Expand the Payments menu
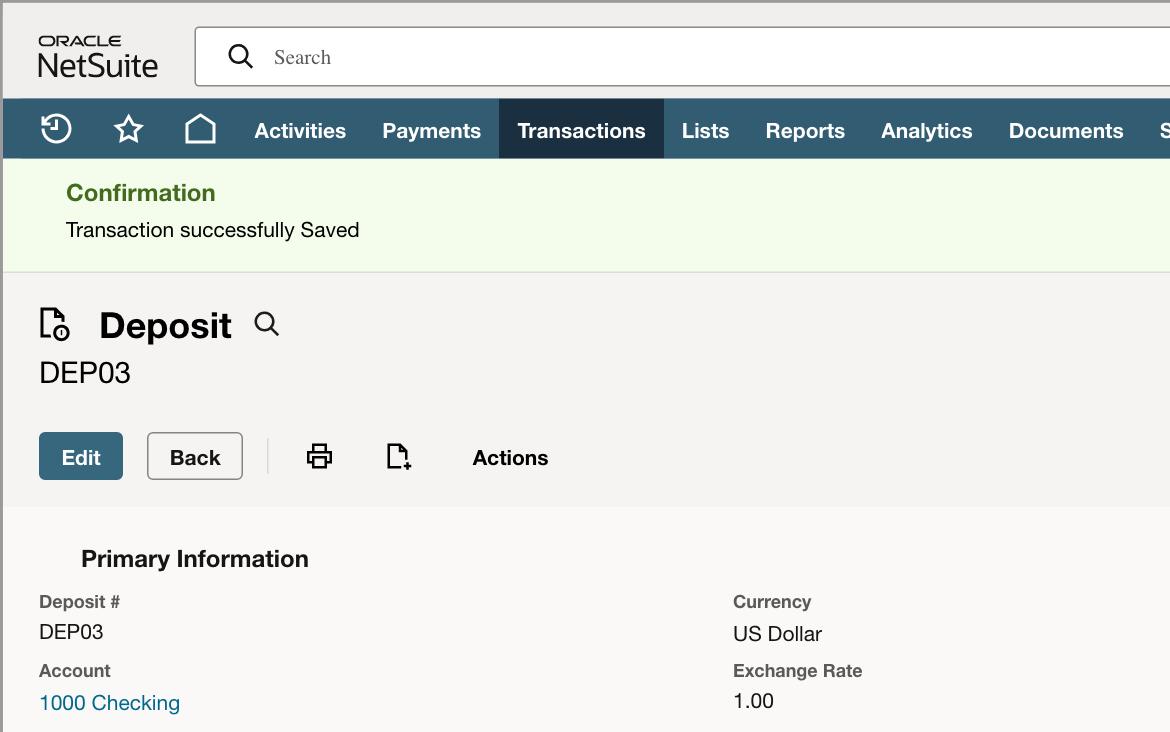Image resolution: width=1170 pixels, height=732 pixels. point(431,129)
